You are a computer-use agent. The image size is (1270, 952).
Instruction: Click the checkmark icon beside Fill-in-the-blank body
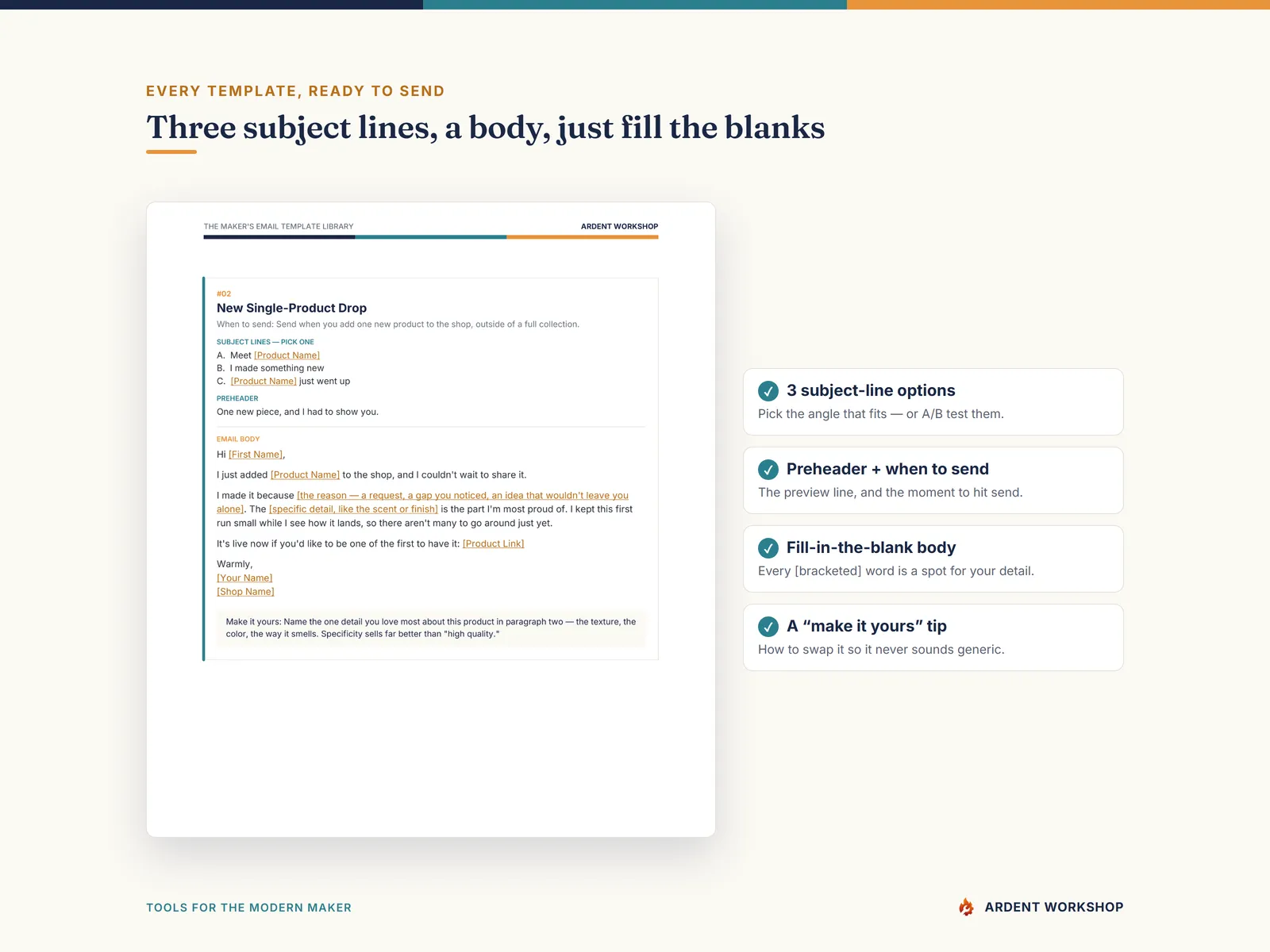768,547
